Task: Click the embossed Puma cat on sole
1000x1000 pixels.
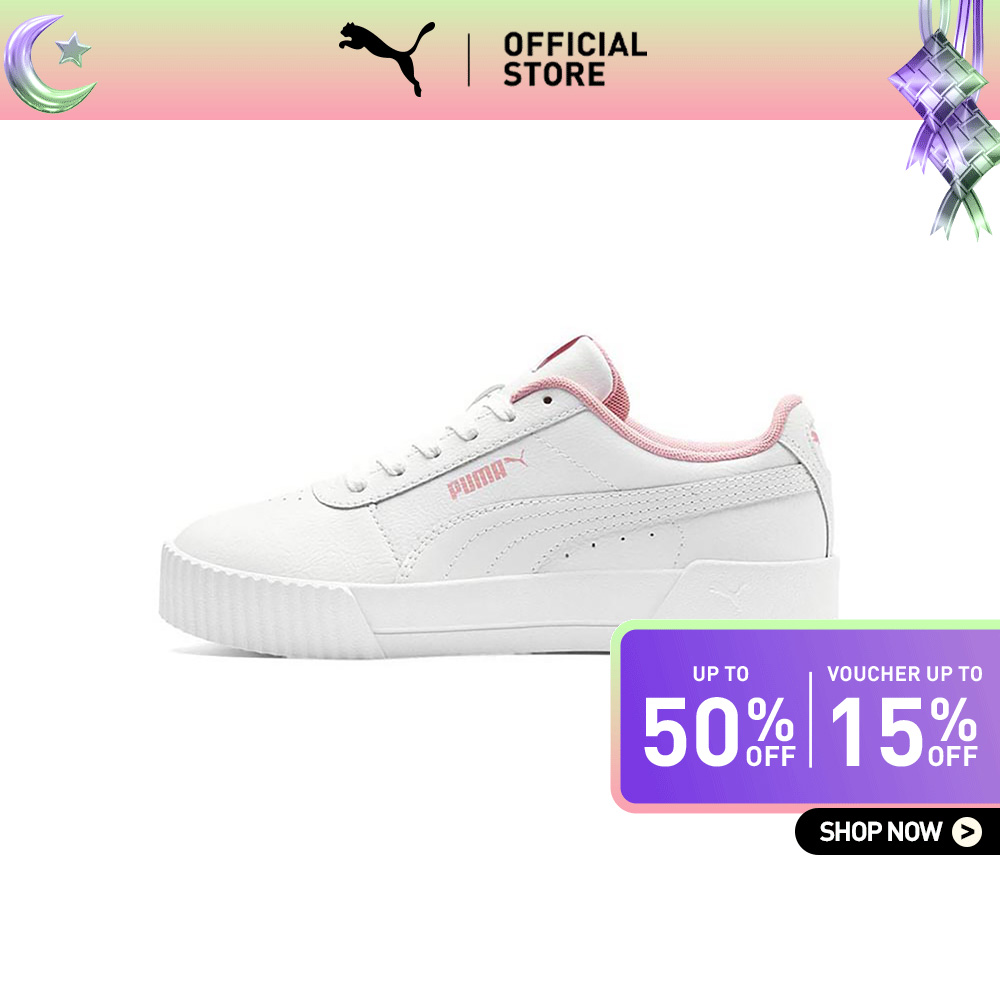Action: (728, 594)
